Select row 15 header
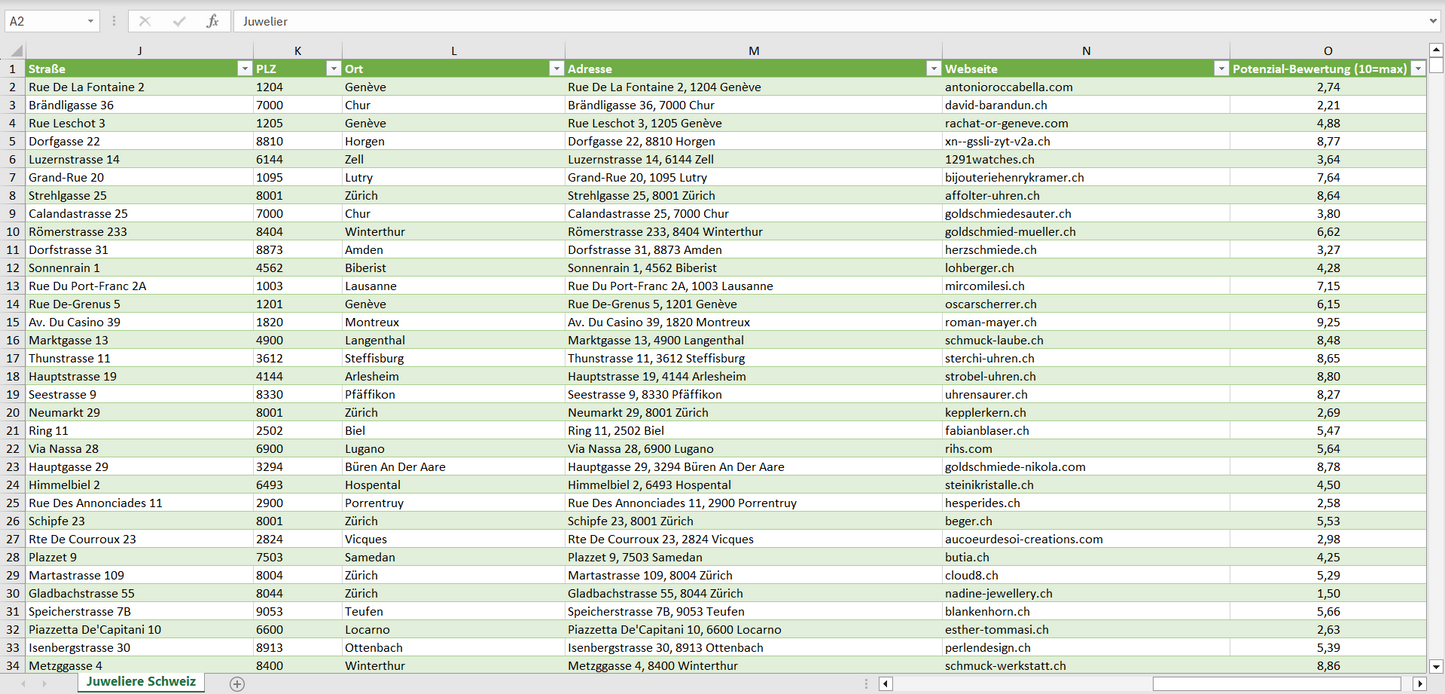This screenshot has width=1445, height=694. [x=13, y=322]
